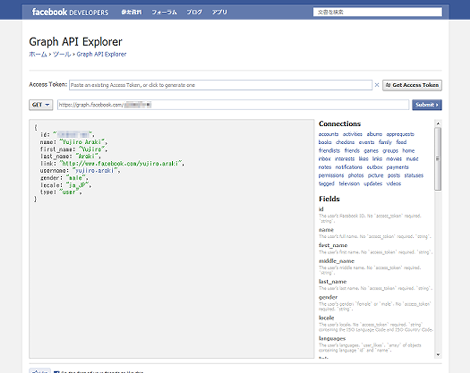Select the inbox connection
Image resolution: width=470 pixels, height=373 pixels.
pyautogui.click(x=325, y=159)
